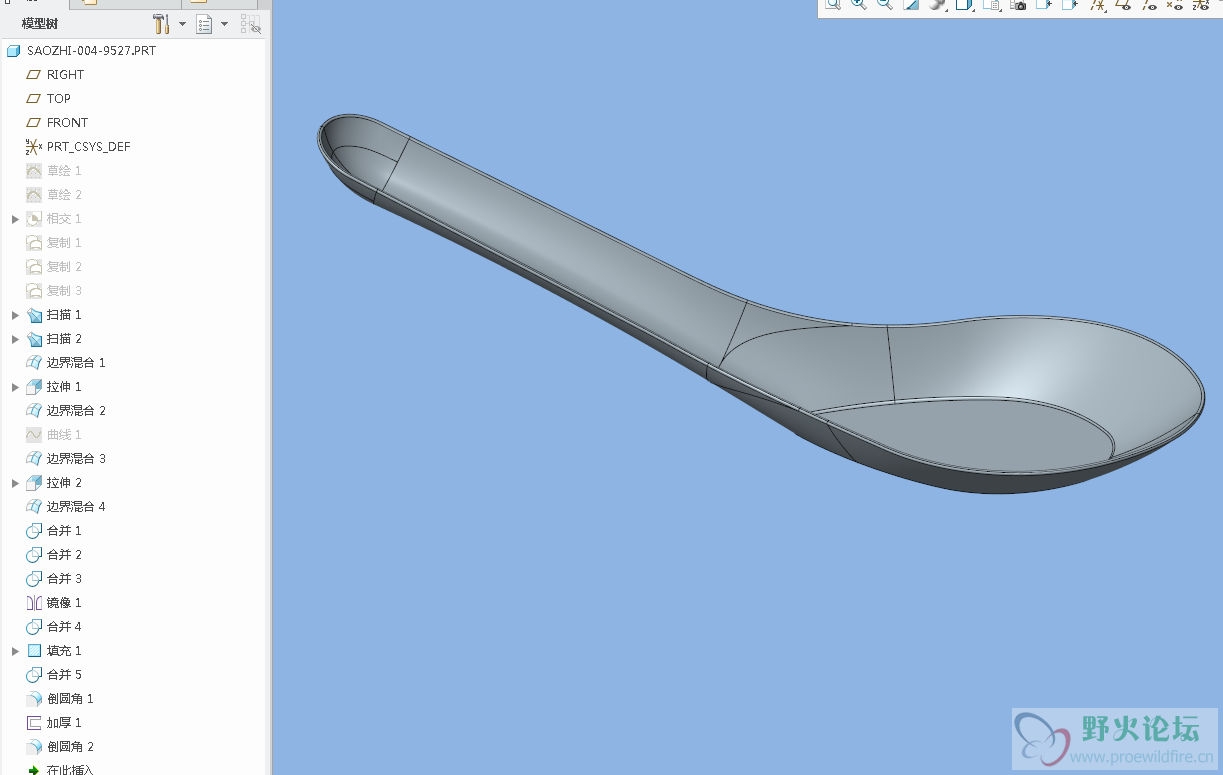
Task: Expand the 扫描 1 sweep feature
Action: click(x=15, y=314)
